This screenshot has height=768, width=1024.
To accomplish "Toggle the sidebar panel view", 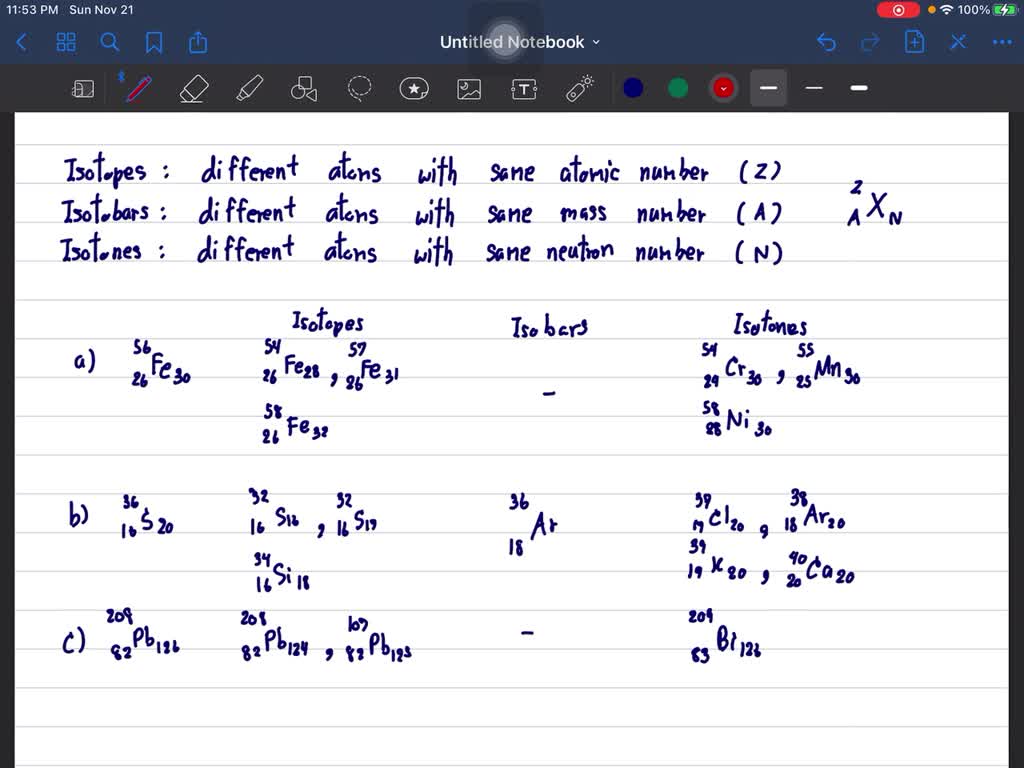I will pos(83,88).
